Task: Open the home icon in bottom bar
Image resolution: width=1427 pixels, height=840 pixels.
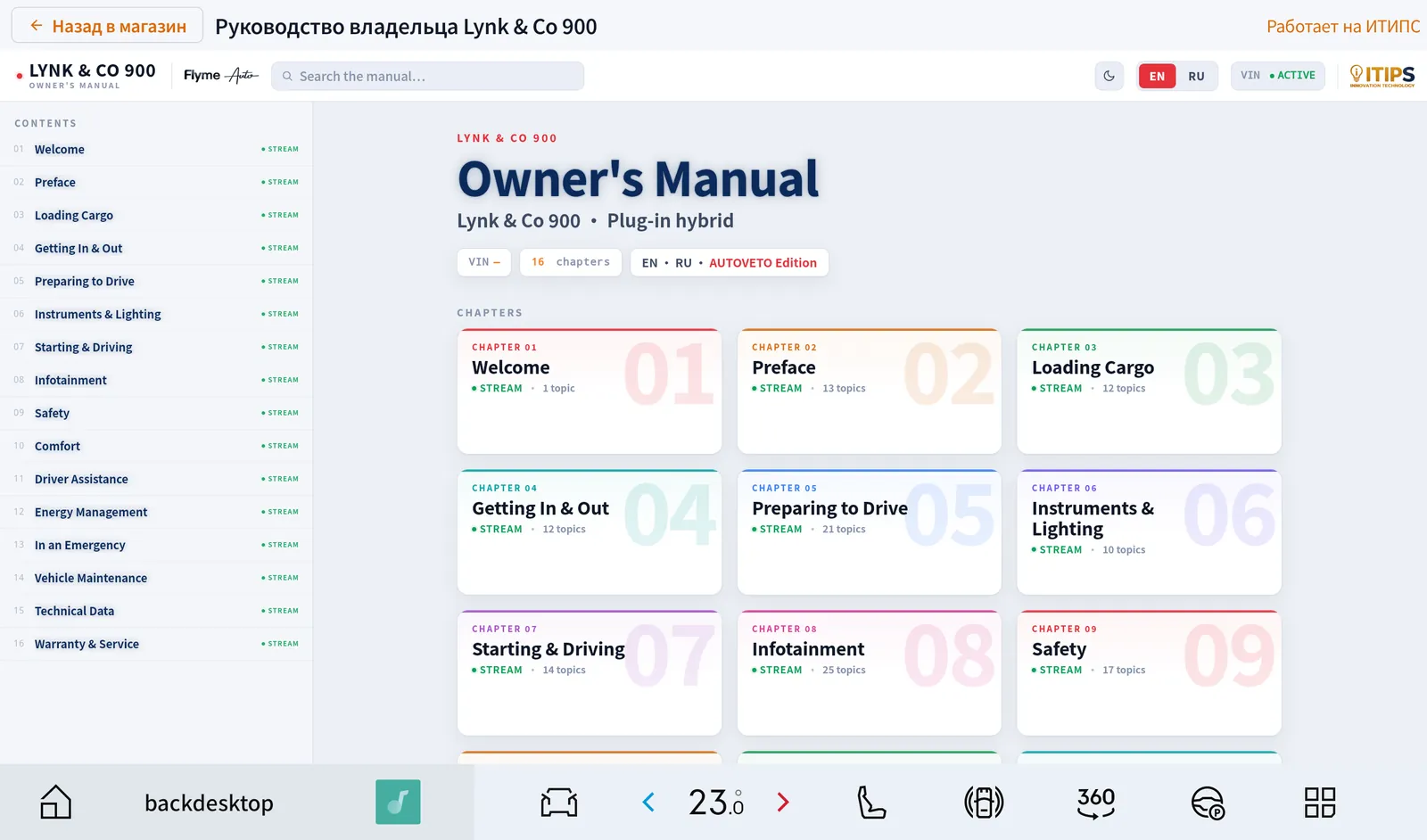Action: point(55,803)
